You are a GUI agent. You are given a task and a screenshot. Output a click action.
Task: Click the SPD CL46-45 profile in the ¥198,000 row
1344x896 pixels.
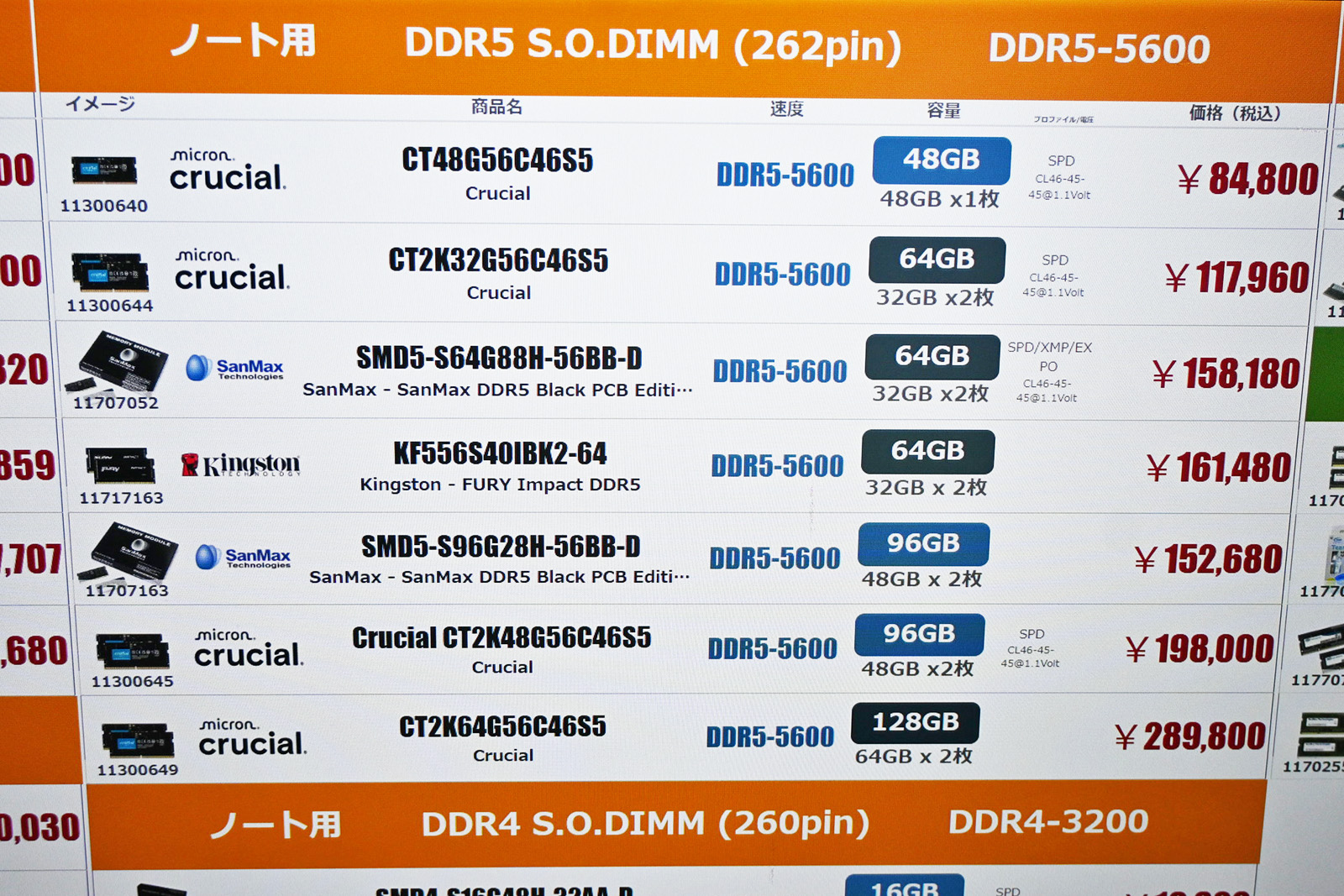click(x=1031, y=648)
